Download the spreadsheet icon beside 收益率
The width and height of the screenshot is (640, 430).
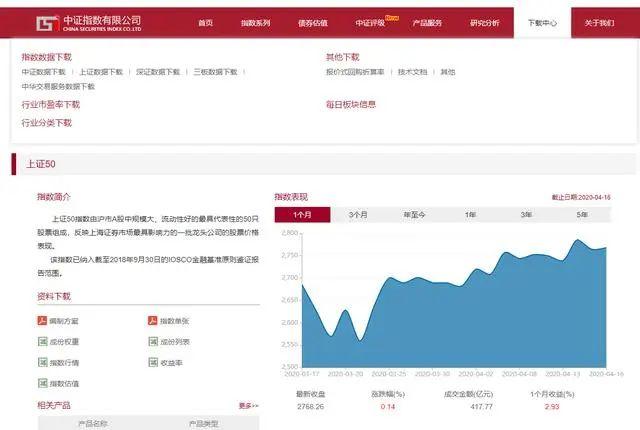point(153,362)
